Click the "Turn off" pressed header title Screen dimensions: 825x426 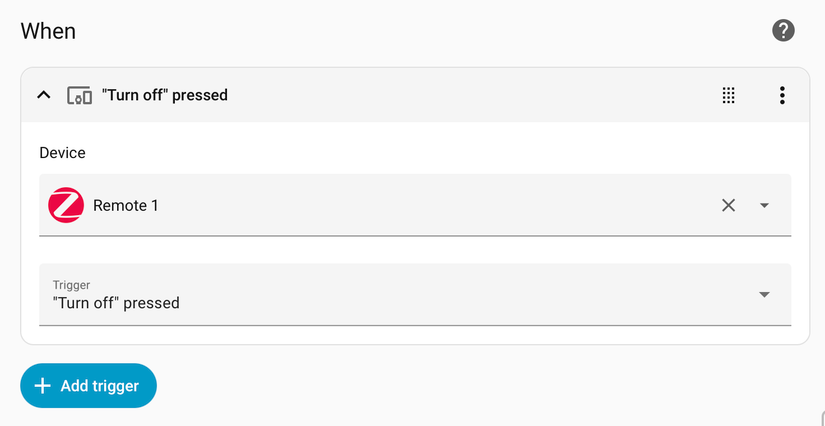tap(165, 96)
